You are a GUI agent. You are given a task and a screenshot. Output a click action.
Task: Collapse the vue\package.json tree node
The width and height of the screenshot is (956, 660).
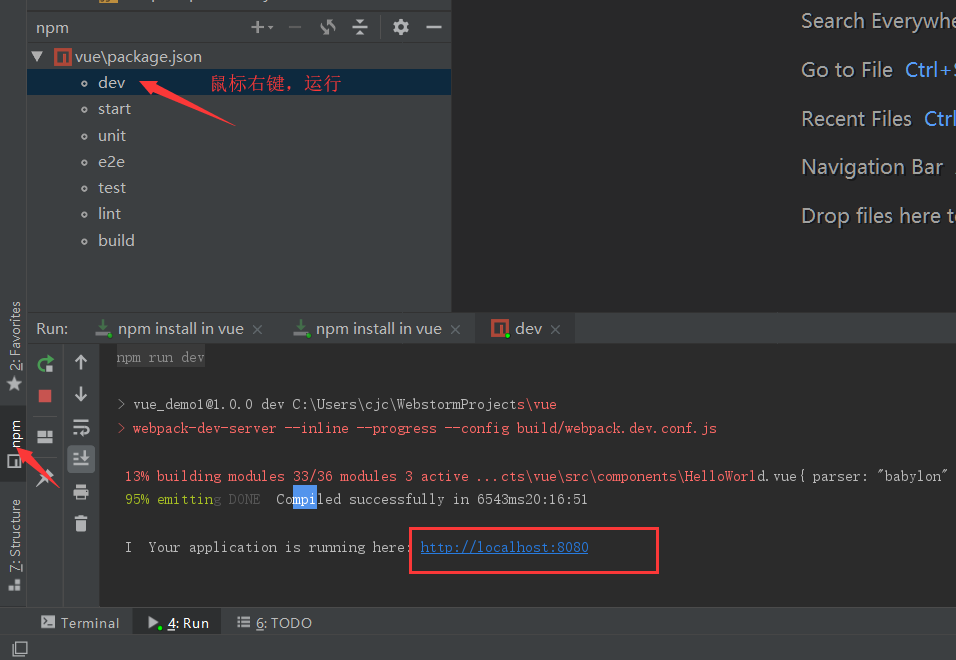pos(37,56)
